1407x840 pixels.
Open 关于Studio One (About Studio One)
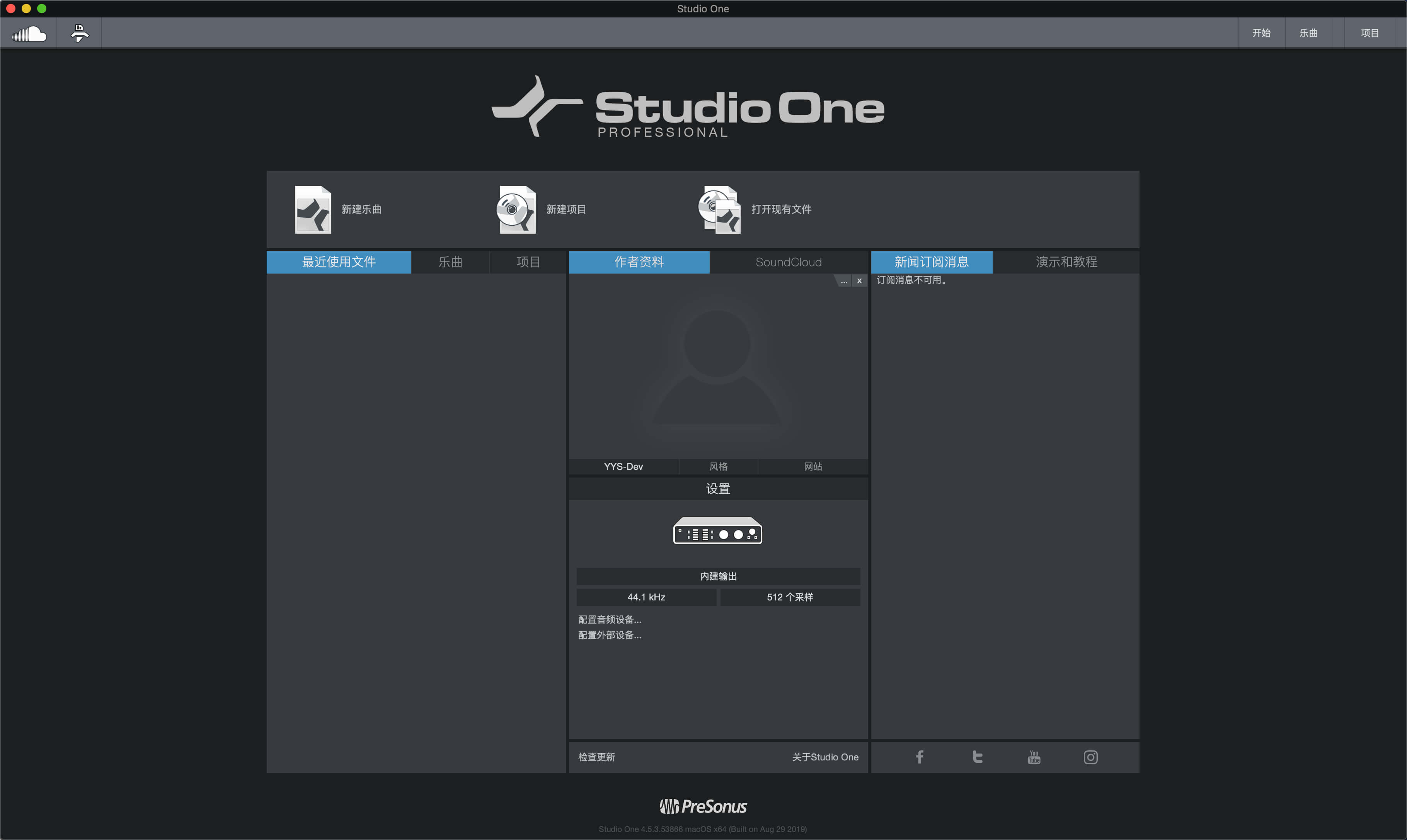[825, 757]
